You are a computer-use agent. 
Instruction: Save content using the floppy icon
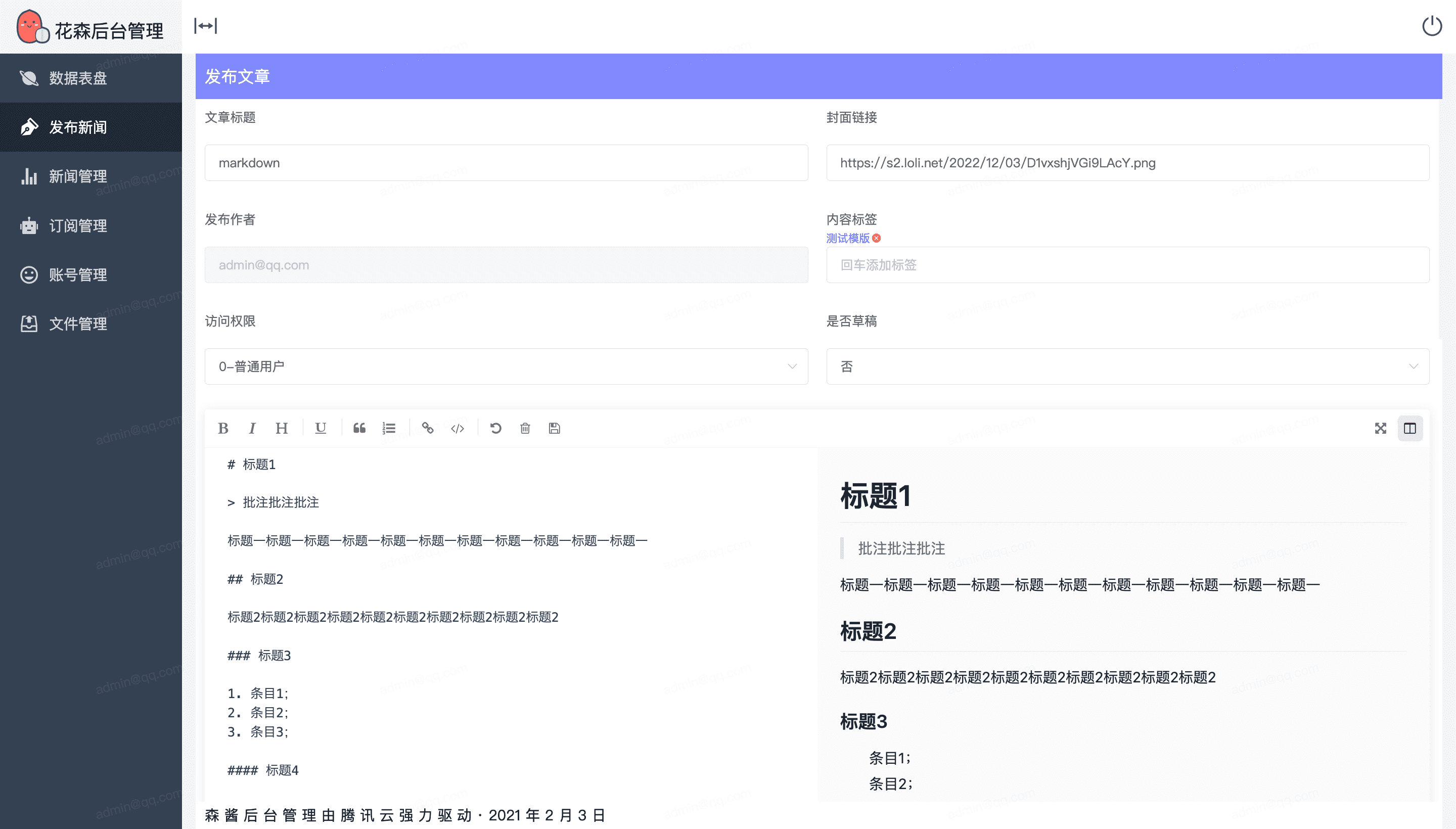(554, 428)
